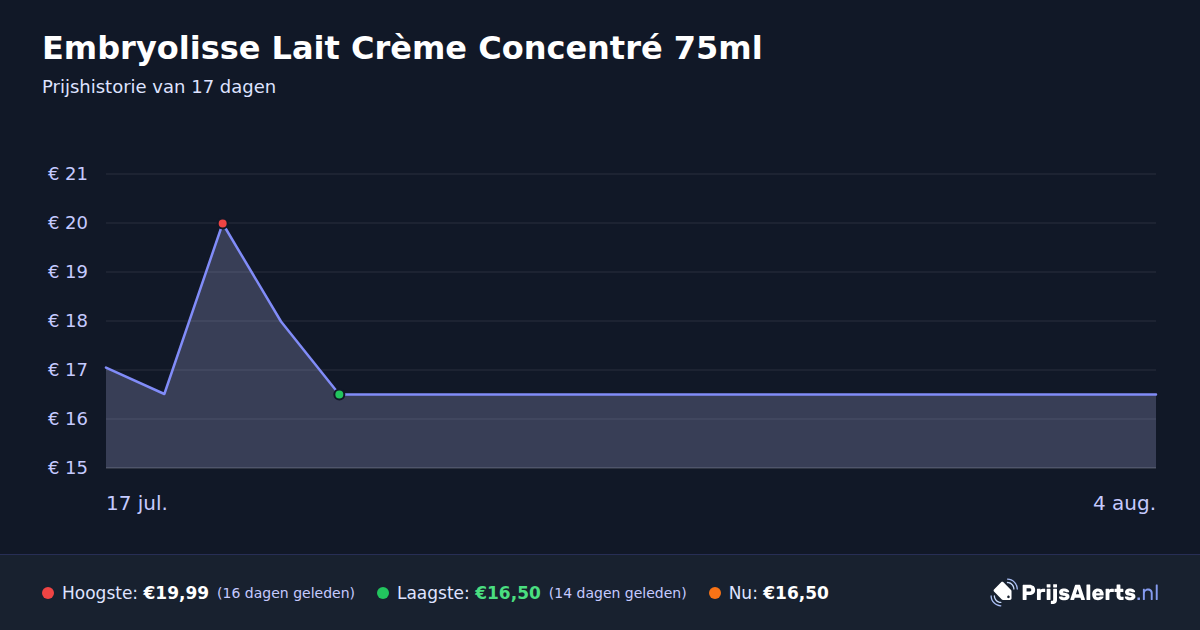The width and height of the screenshot is (1200, 630).
Task: Click the current price after Nu
Action: click(x=796, y=593)
